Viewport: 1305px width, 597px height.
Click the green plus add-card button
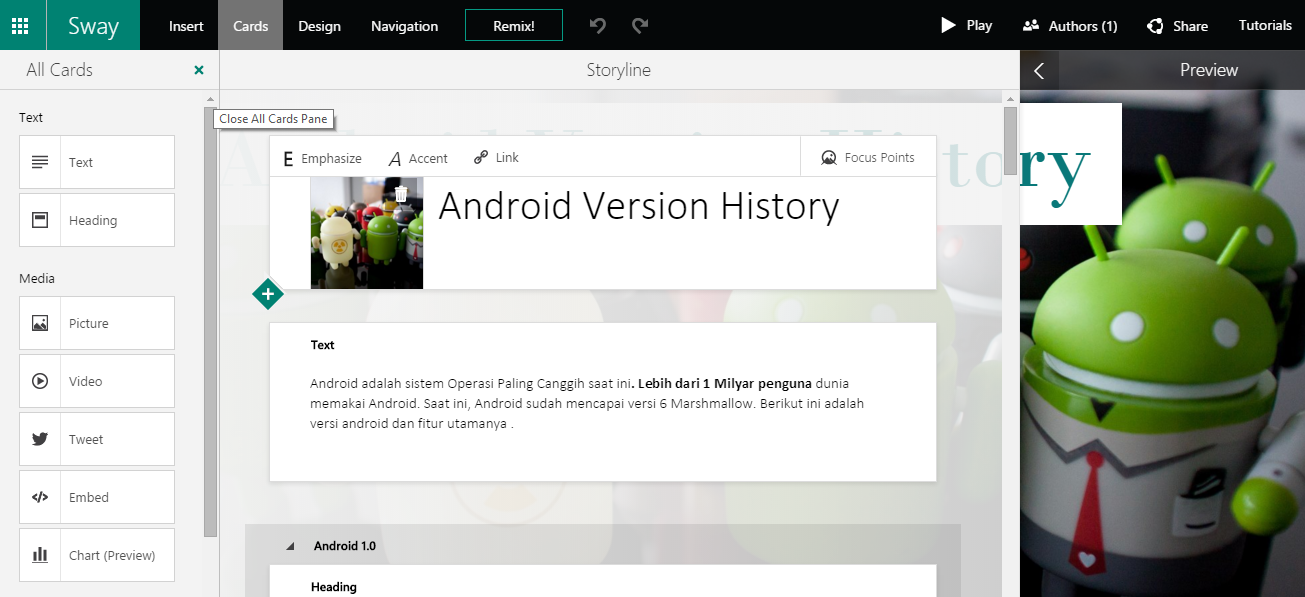click(268, 294)
